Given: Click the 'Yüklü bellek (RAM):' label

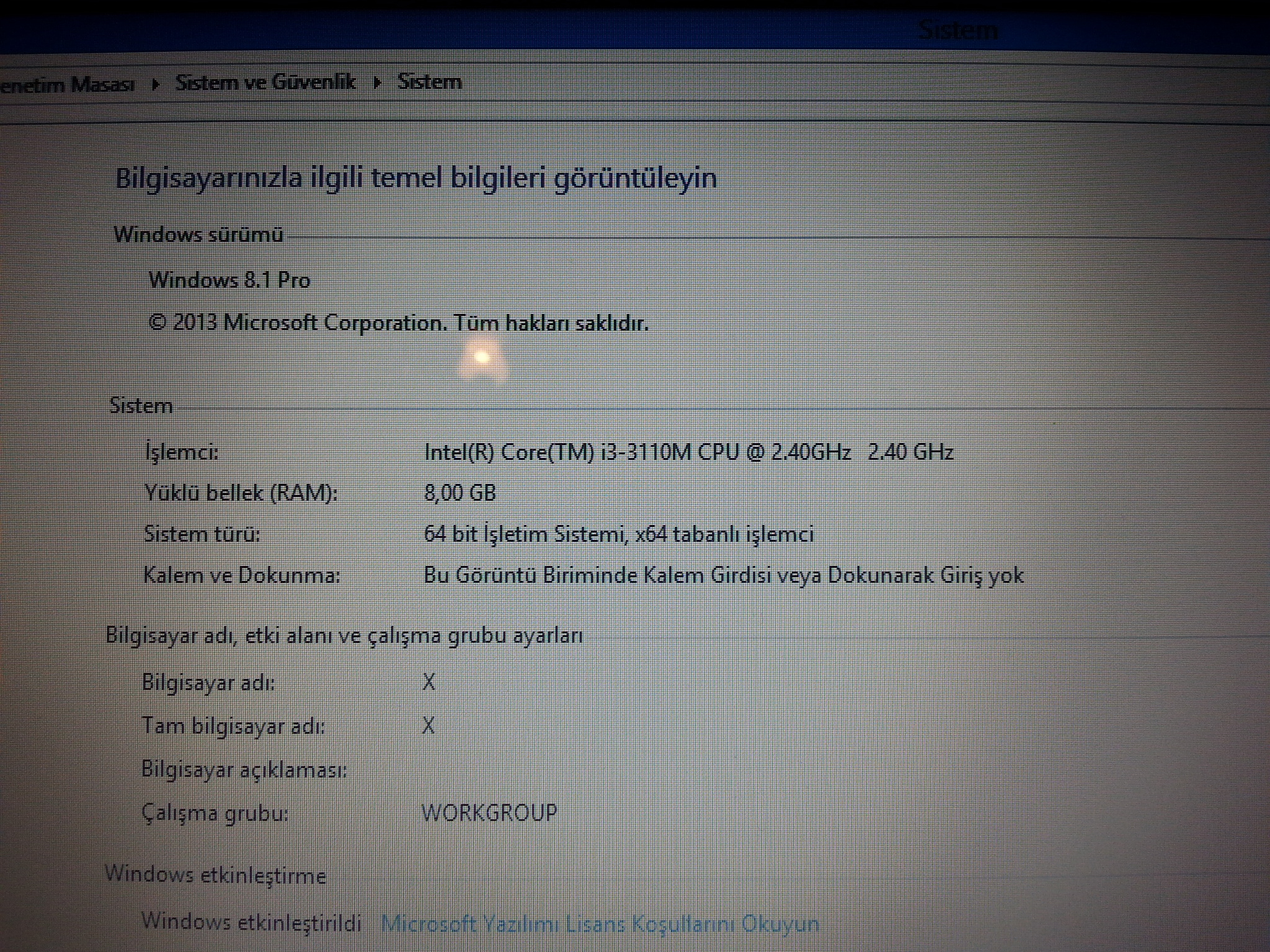Looking at the screenshot, I should point(241,493).
